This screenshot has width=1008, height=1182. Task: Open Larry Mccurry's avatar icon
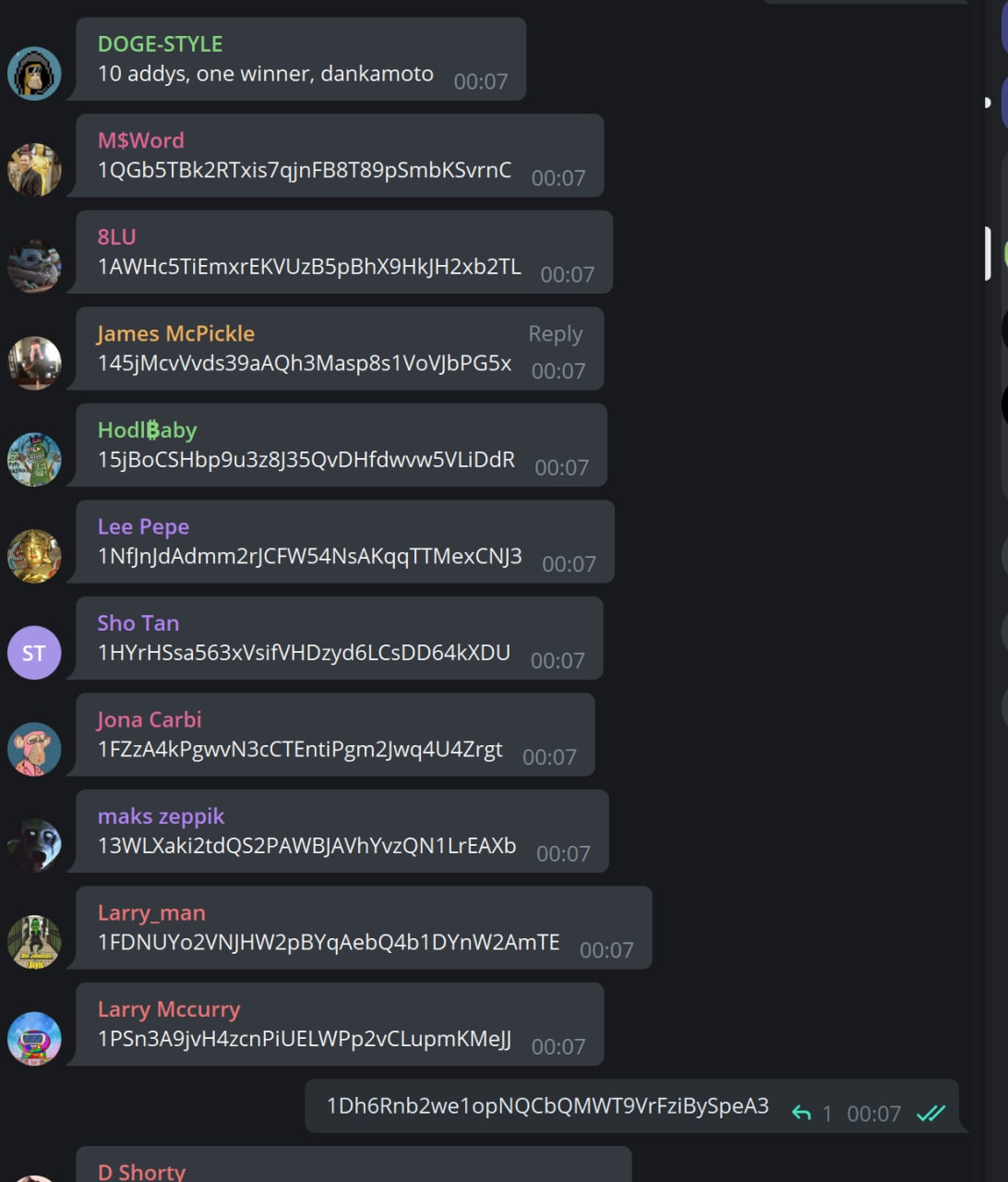tap(34, 1039)
